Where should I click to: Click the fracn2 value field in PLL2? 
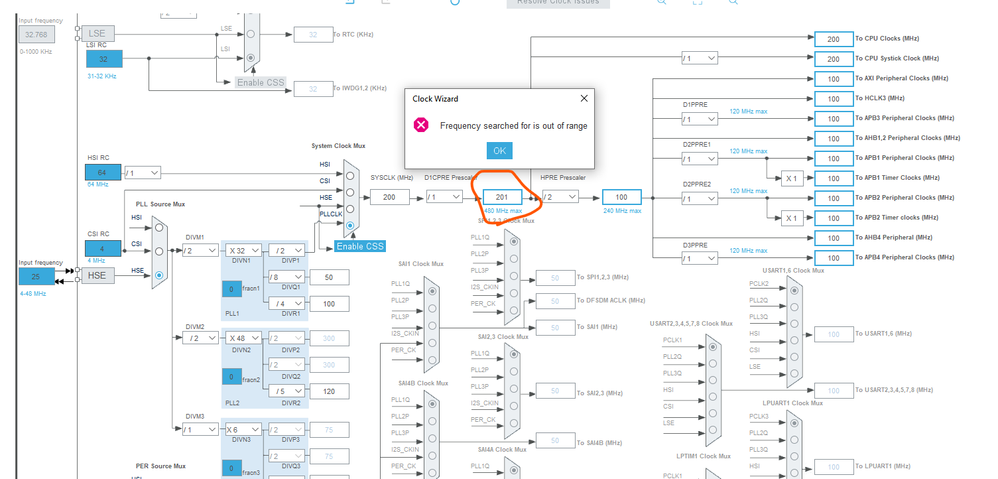[x=232, y=378]
